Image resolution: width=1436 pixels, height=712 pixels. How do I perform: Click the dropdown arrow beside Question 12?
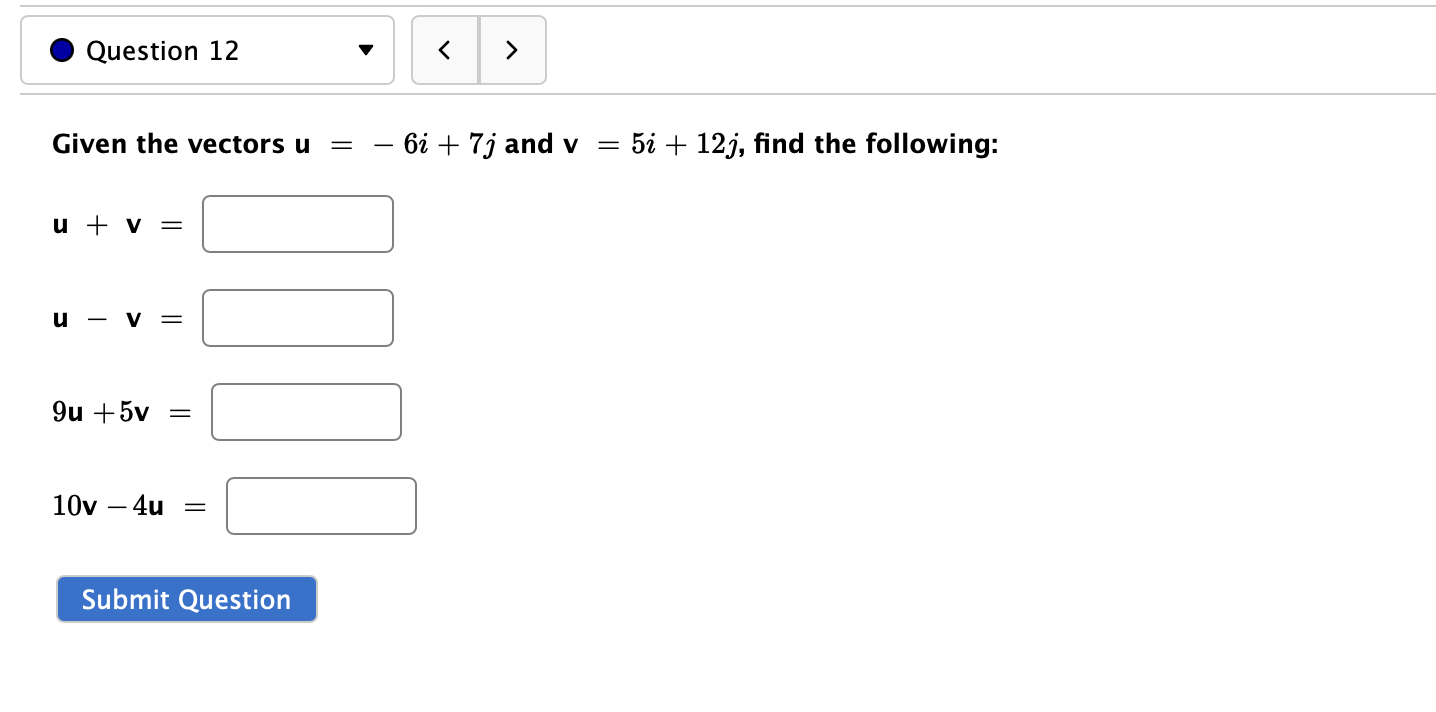pos(367,50)
